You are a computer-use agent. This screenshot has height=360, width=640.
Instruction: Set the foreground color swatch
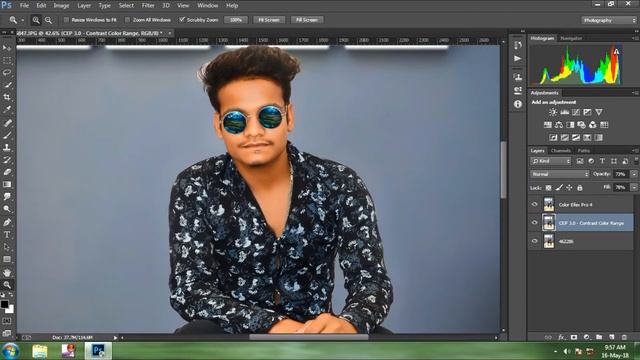pyautogui.click(x=4, y=304)
